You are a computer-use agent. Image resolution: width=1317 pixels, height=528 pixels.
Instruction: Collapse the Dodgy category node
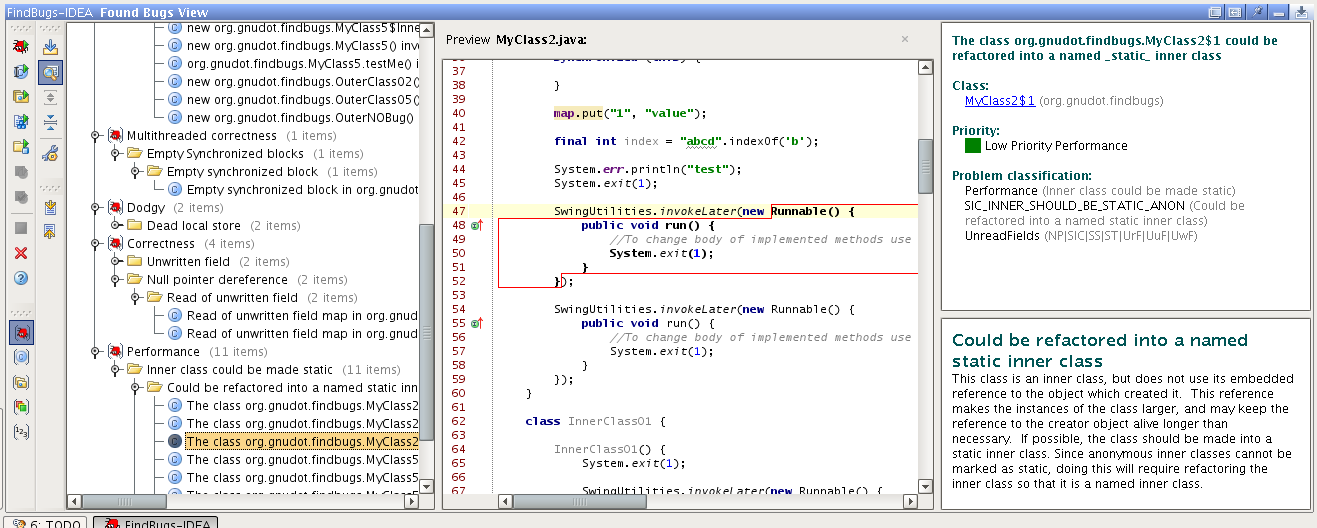(95, 208)
